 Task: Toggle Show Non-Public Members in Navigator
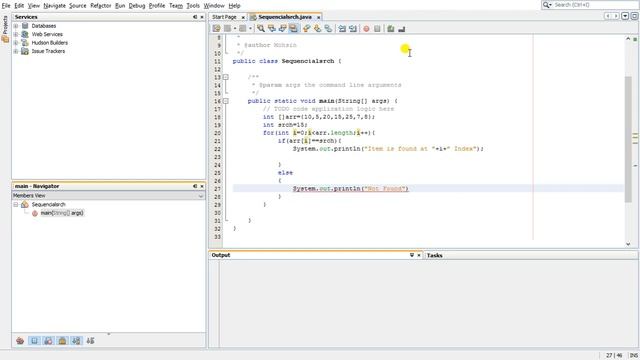pyautogui.click(x=62, y=341)
